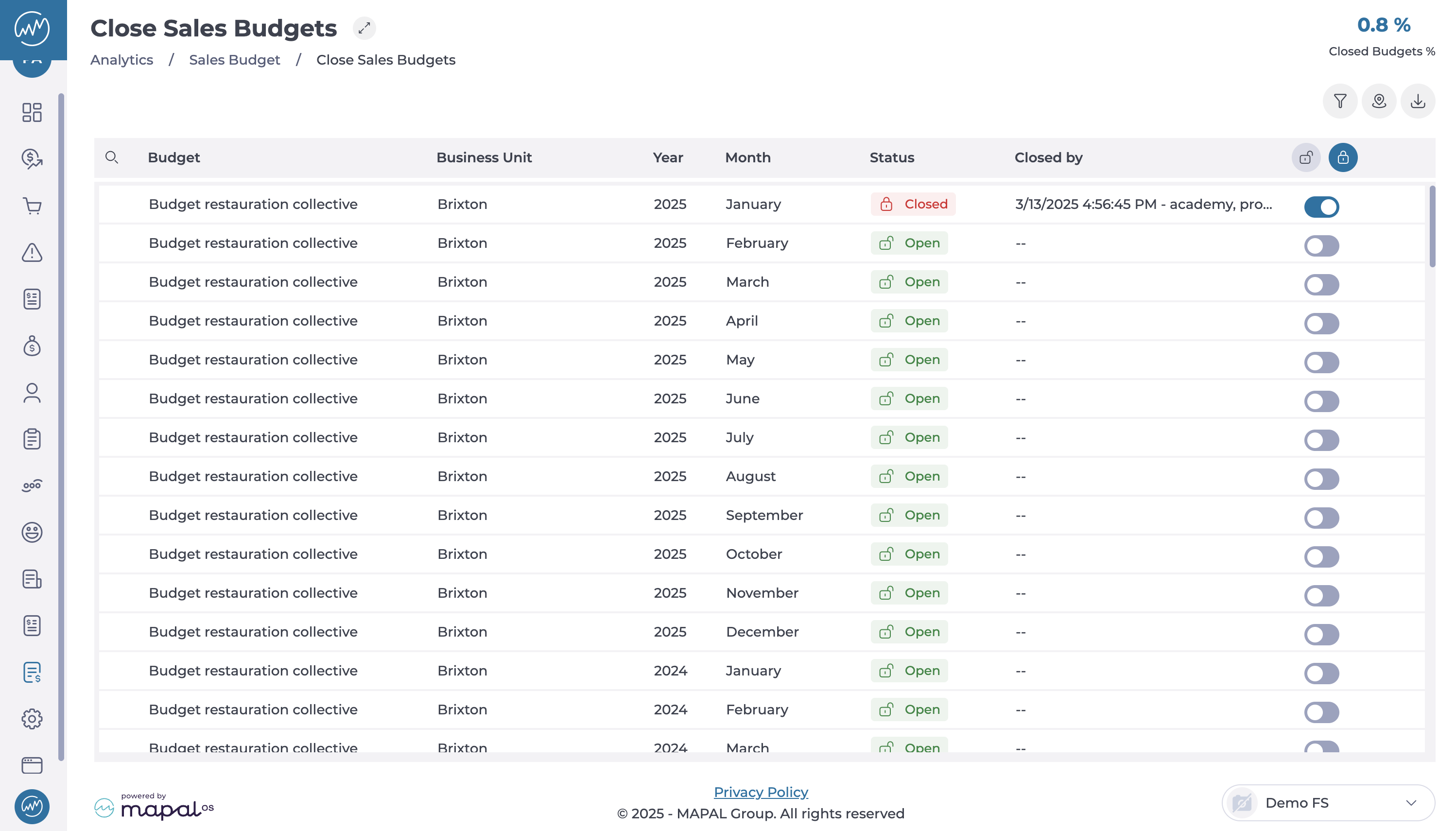Screen dimensions: 1456x831
Task: Toggle the 2025 September budget switch
Action: tap(1321, 518)
